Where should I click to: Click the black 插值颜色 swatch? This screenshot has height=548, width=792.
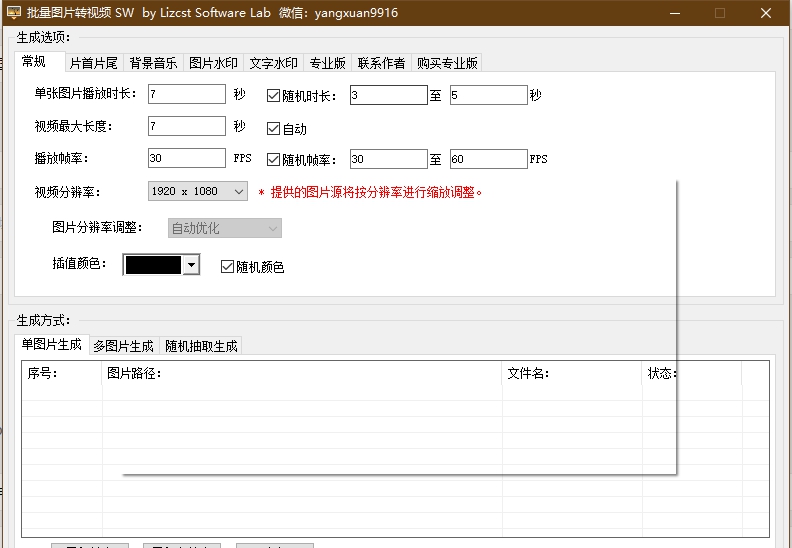coord(153,265)
